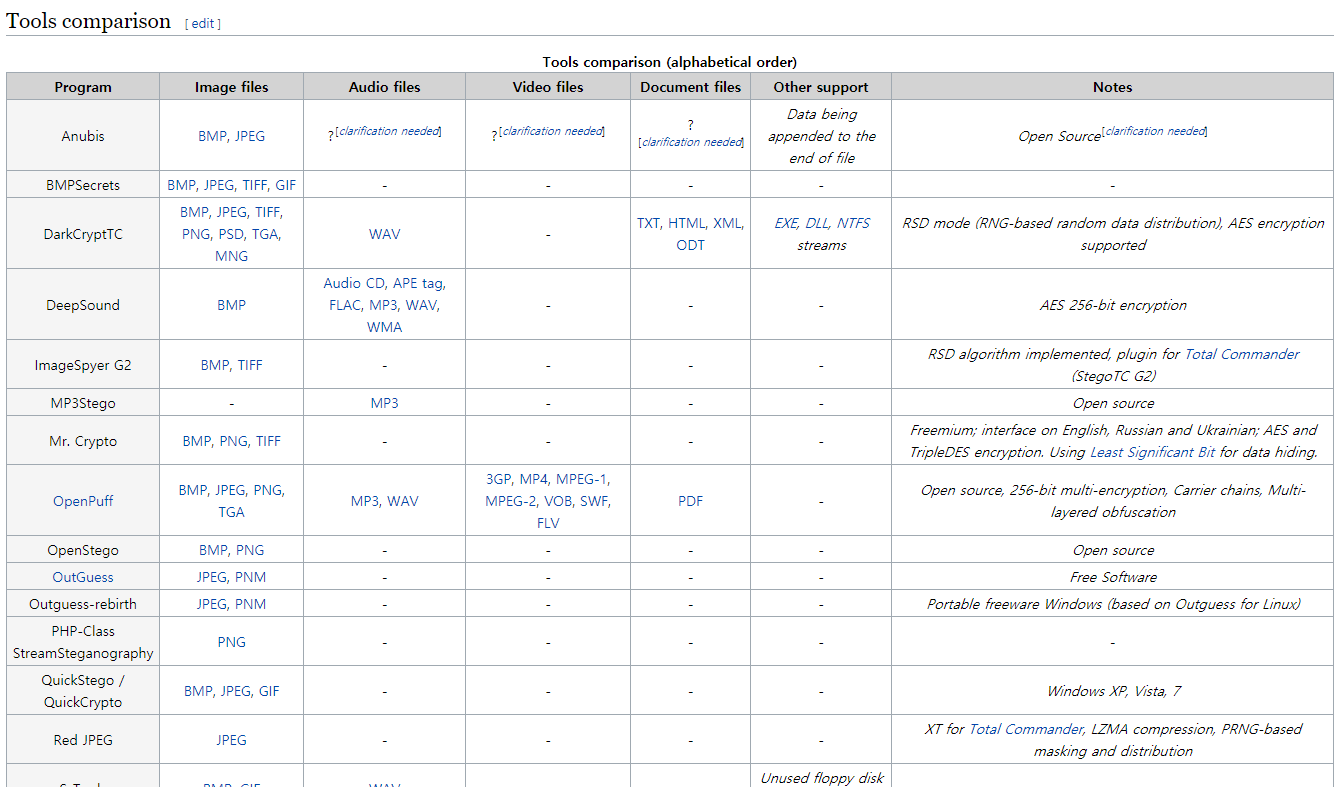Open the Audio CD link in DeepSound row
This screenshot has height=787, width=1341.
pos(354,283)
